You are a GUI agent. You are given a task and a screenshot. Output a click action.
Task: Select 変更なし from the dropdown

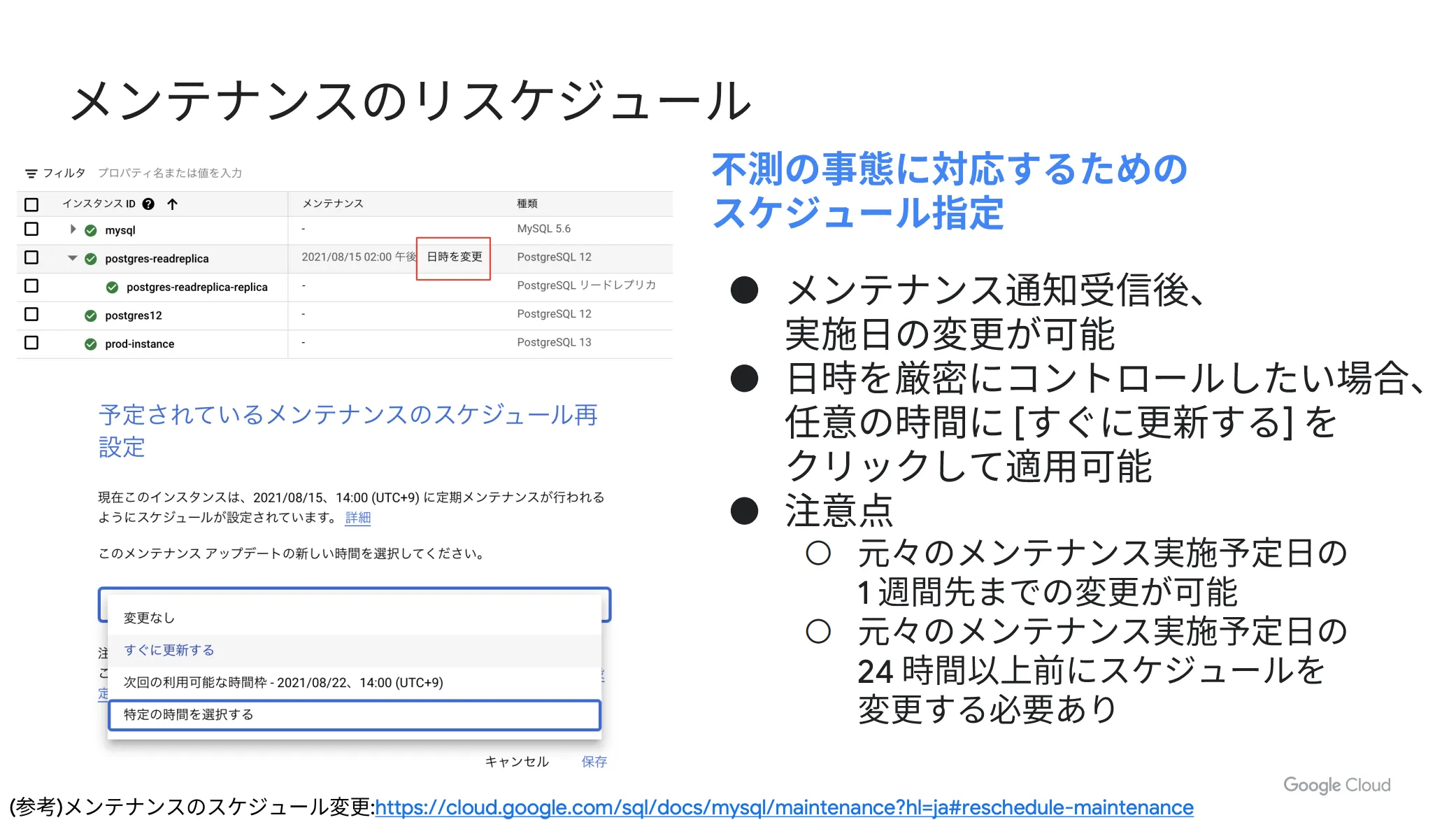pos(355,618)
